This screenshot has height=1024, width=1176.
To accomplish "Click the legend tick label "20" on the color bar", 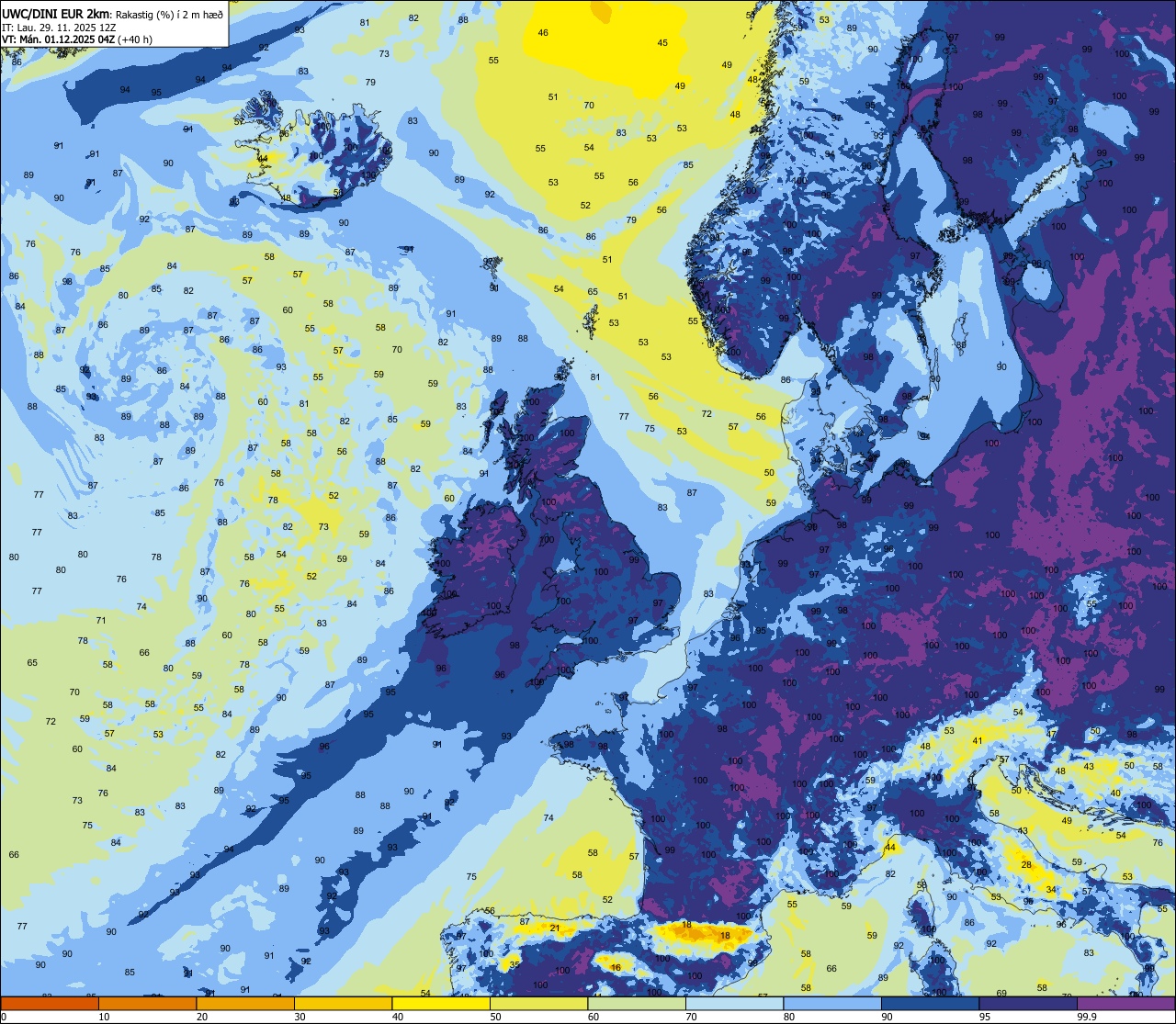I will coord(202,1017).
